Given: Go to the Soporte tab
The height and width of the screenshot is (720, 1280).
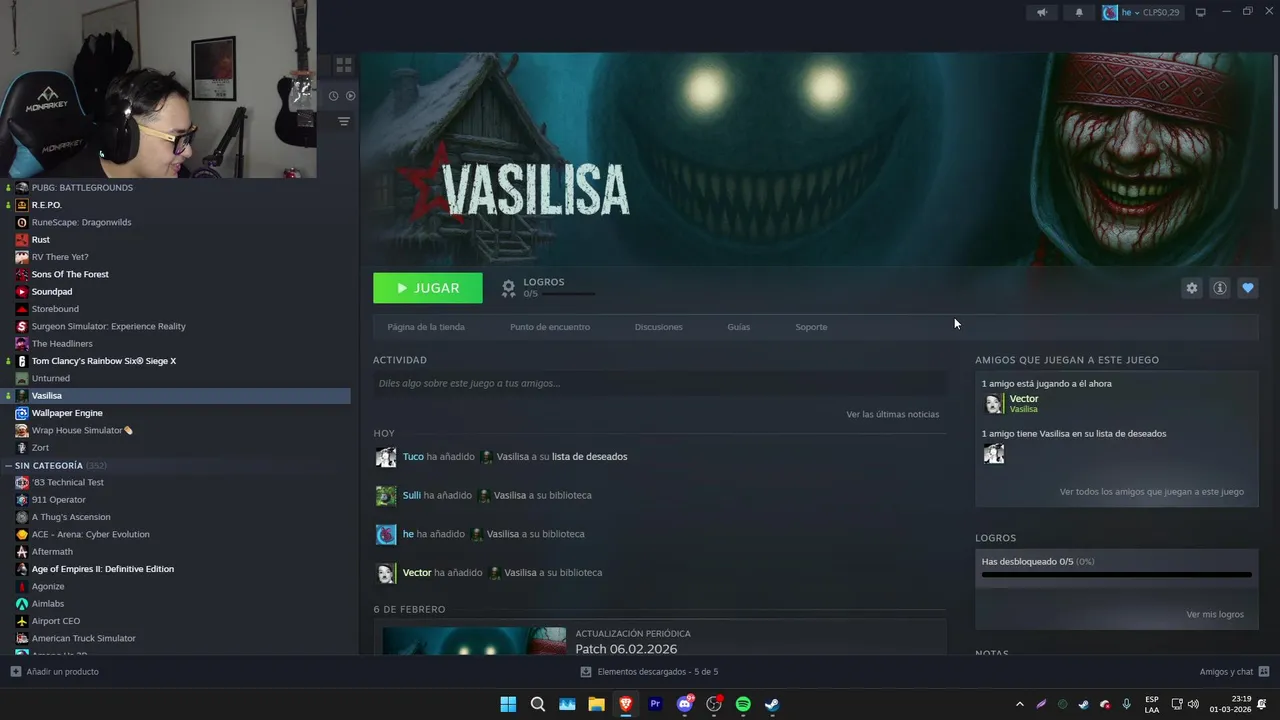Looking at the screenshot, I should click(x=811, y=327).
